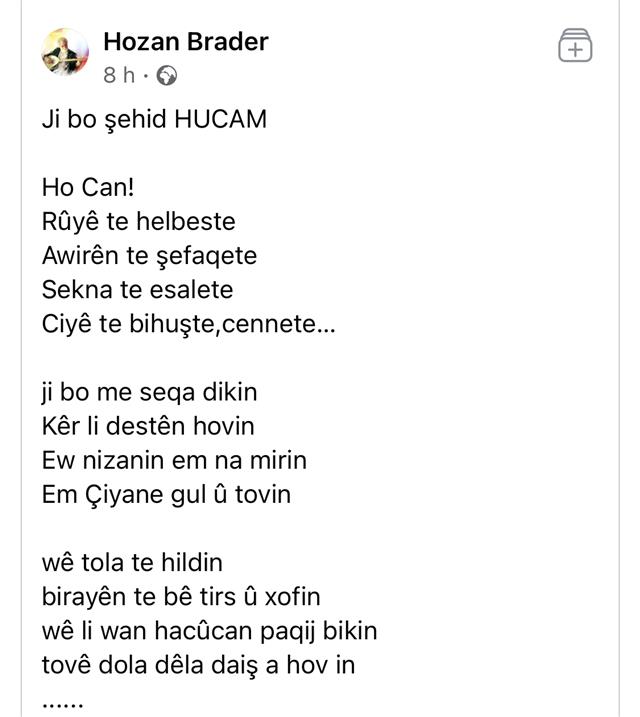Click "wê li wan hacûcan paqij bikin"

pos(209,631)
